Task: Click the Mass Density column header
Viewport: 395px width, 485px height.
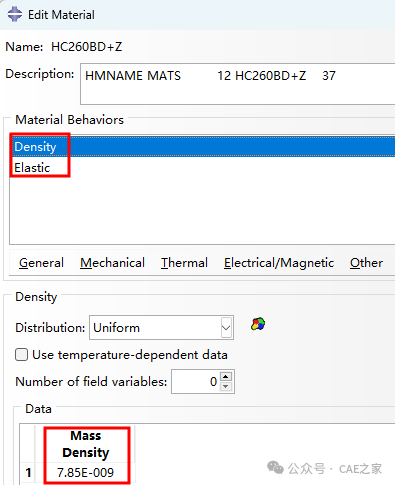Action: pyautogui.click(x=86, y=444)
